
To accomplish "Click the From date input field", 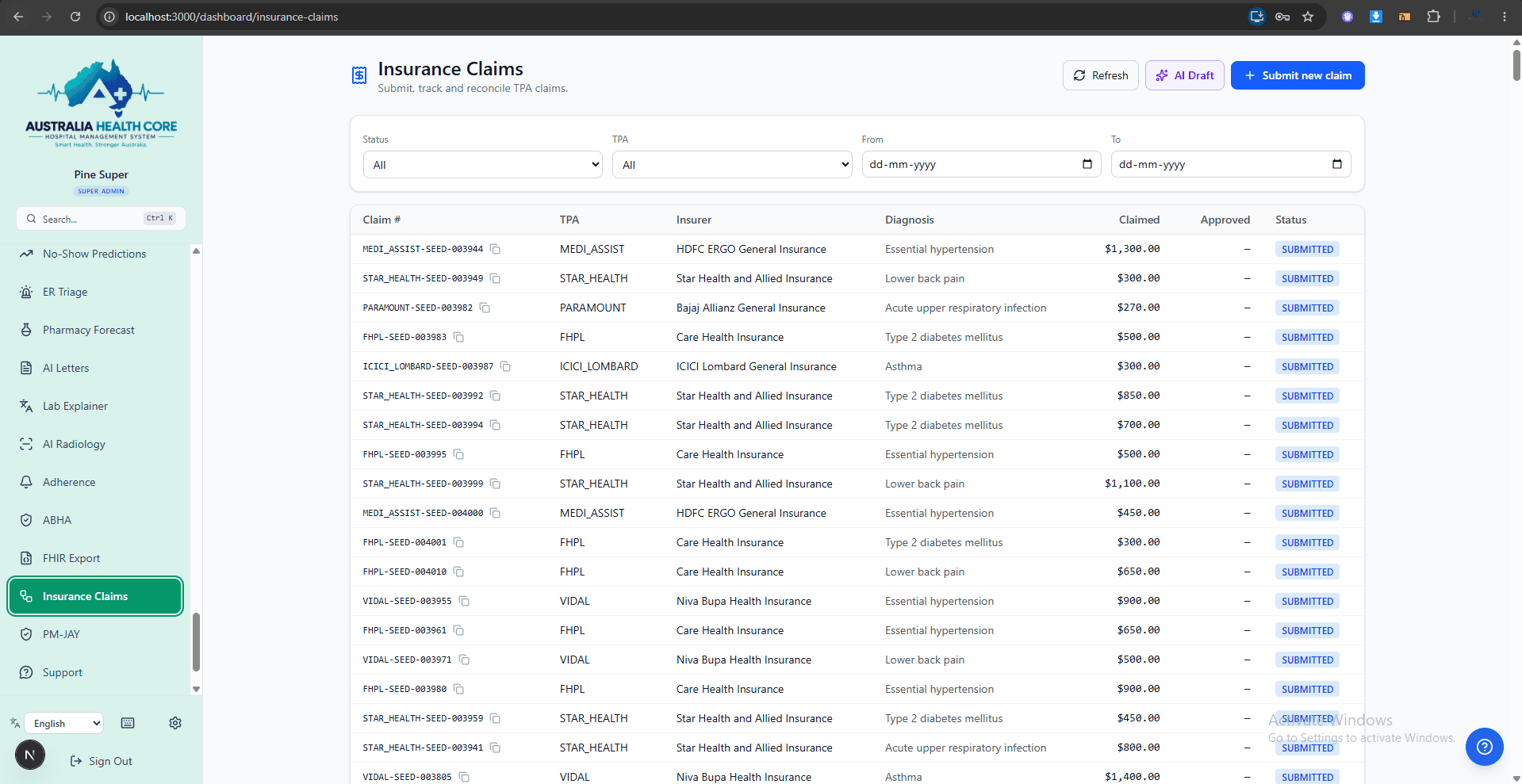I will pyautogui.click(x=981, y=164).
